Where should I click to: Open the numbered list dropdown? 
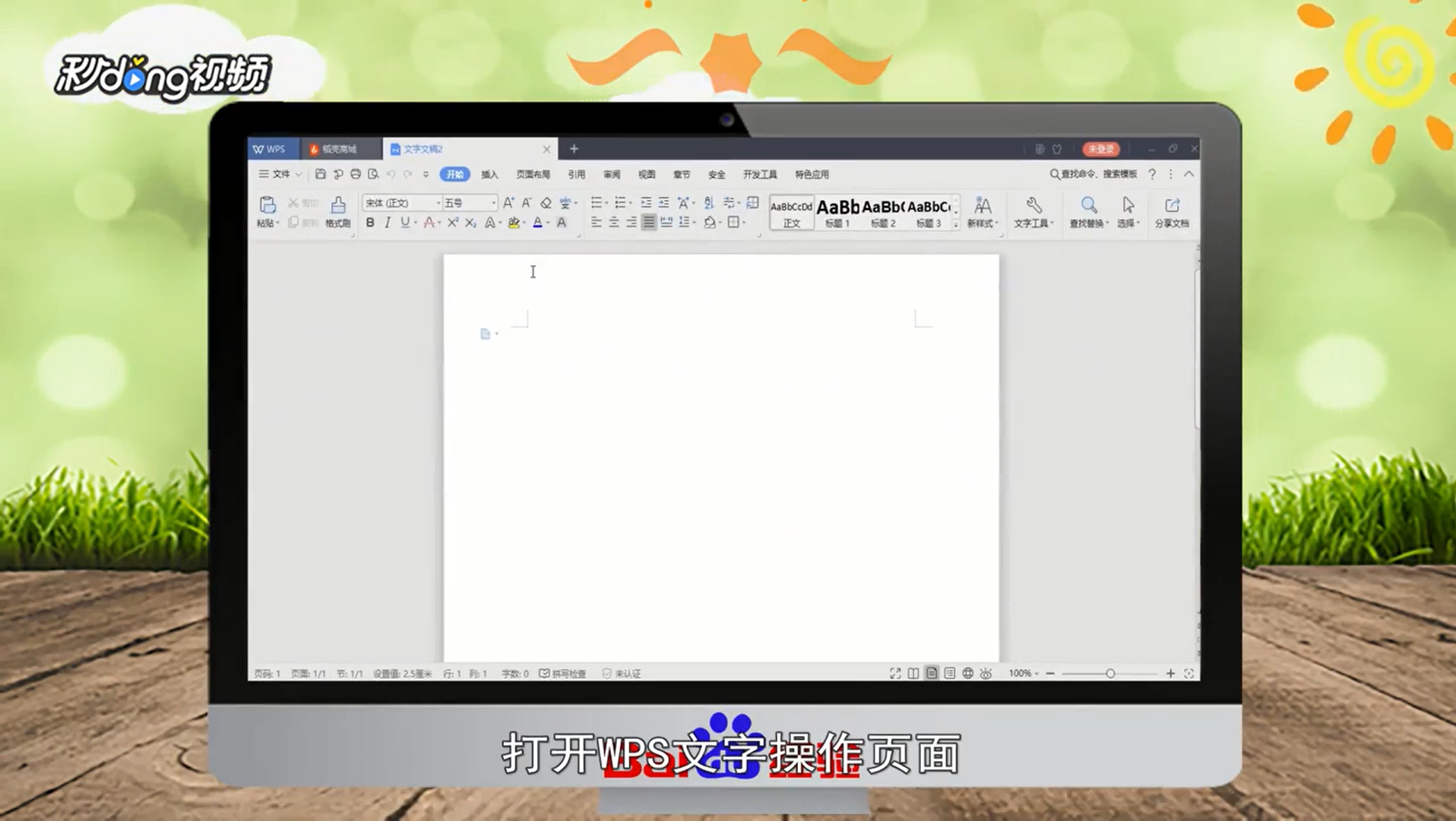pos(631,203)
